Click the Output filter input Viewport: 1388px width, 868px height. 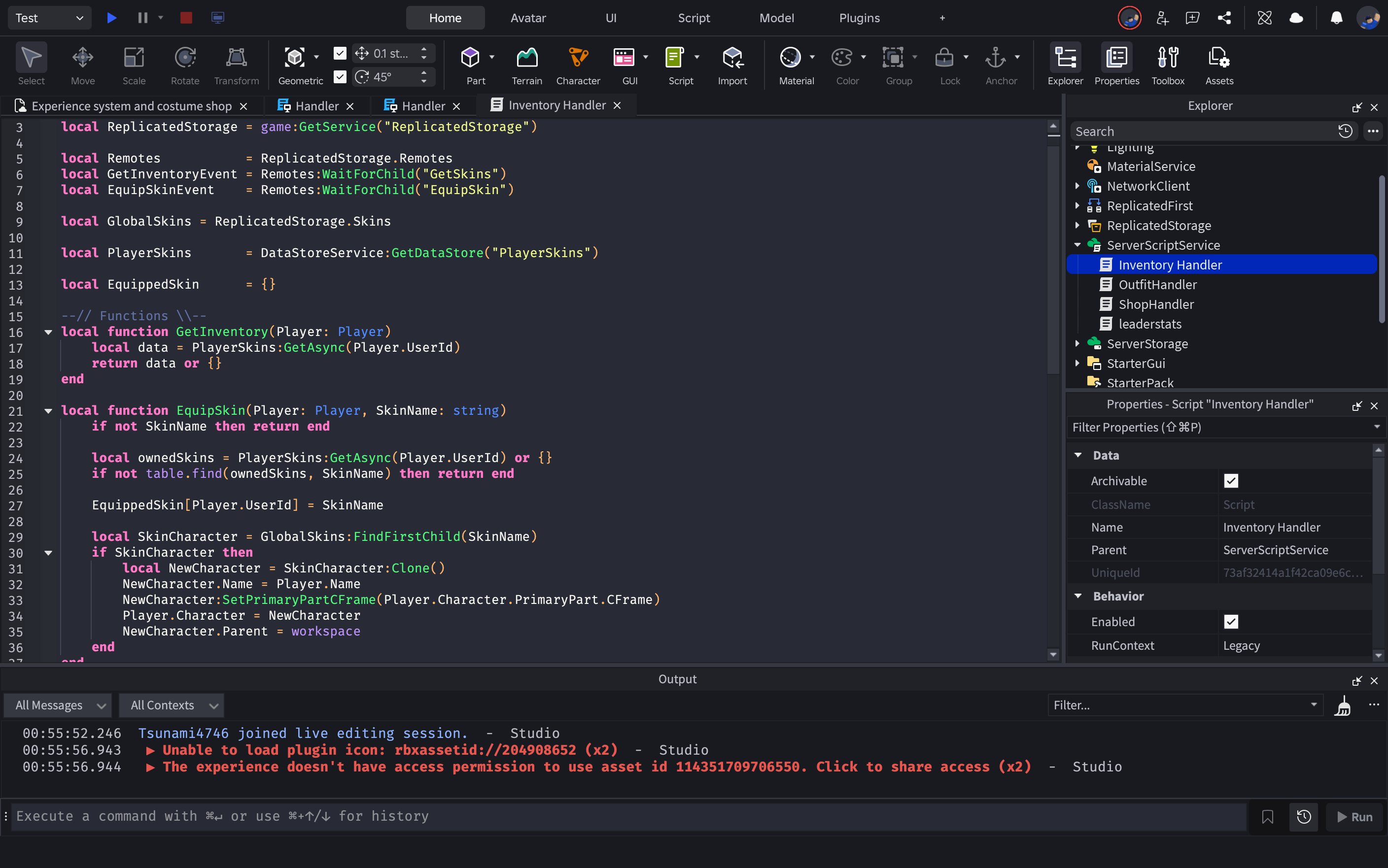click(x=1185, y=705)
